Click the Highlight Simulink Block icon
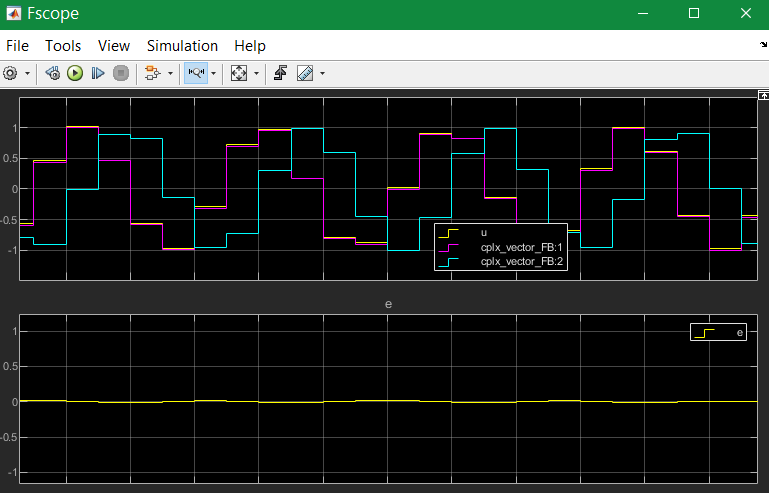This screenshot has height=493, width=769. pyautogui.click(x=153, y=74)
